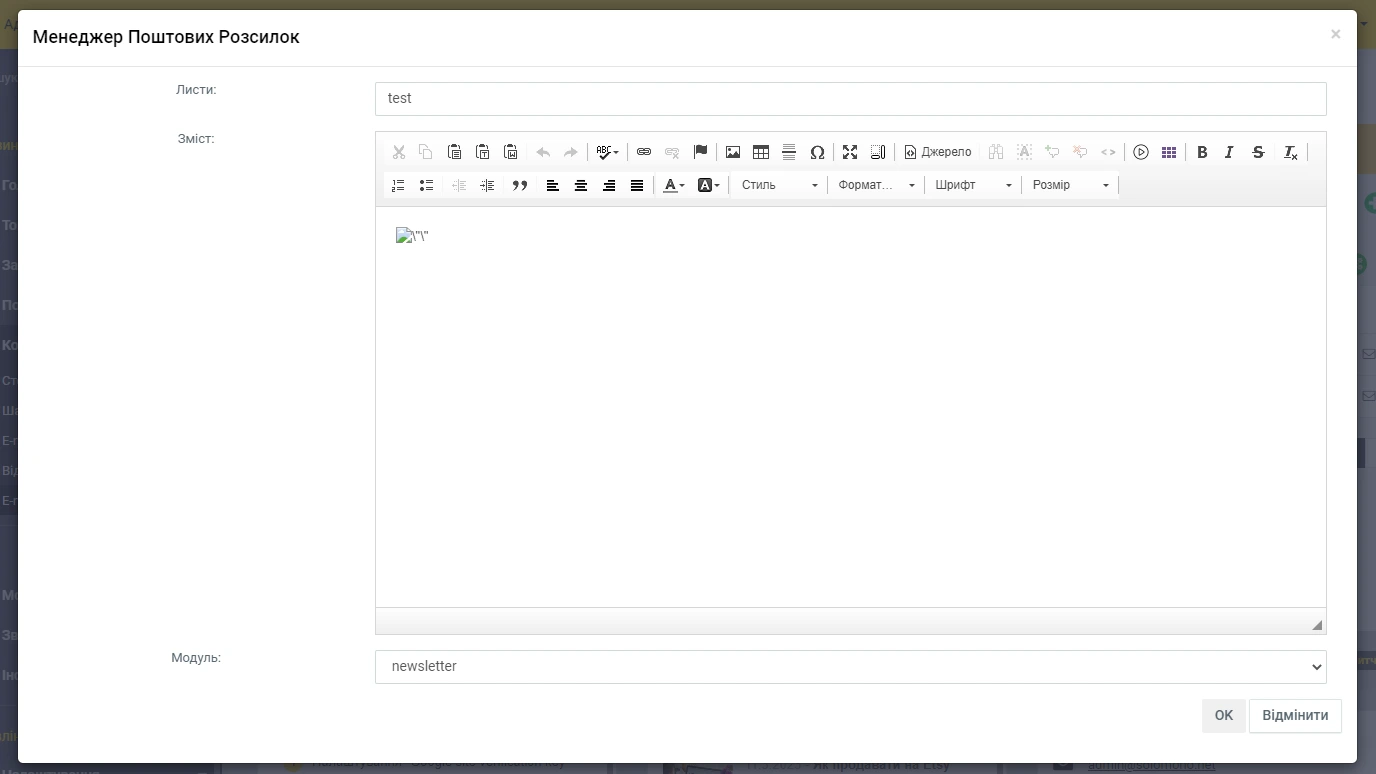Toggle Italic formatting
This screenshot has width=1376, height=774.
pyautogui.click(x=1229, y=152)
